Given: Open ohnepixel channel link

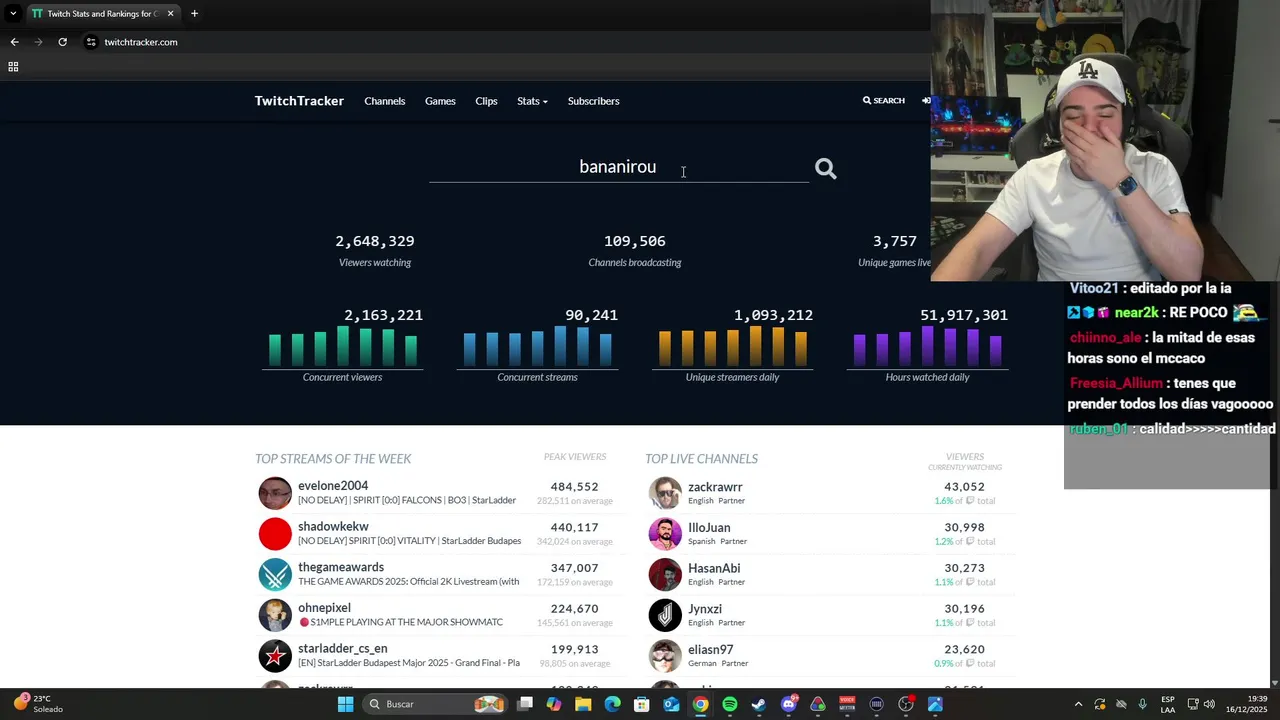Looking at the screenshot, I should pos(324,608).
